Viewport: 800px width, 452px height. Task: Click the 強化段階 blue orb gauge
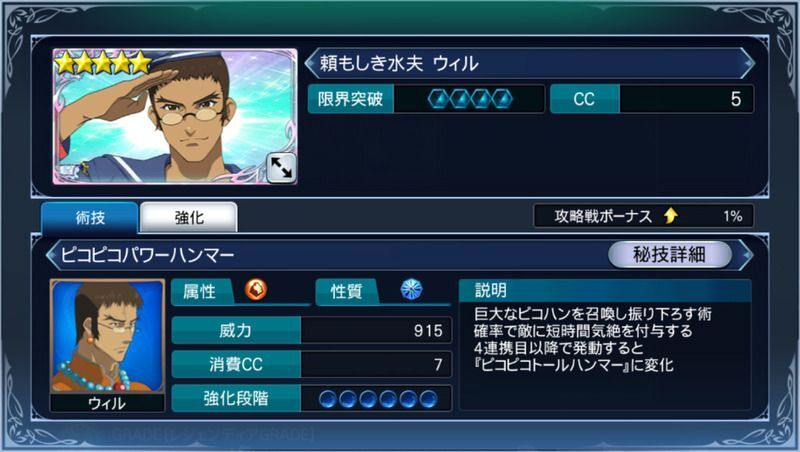(x=378, y=399)
